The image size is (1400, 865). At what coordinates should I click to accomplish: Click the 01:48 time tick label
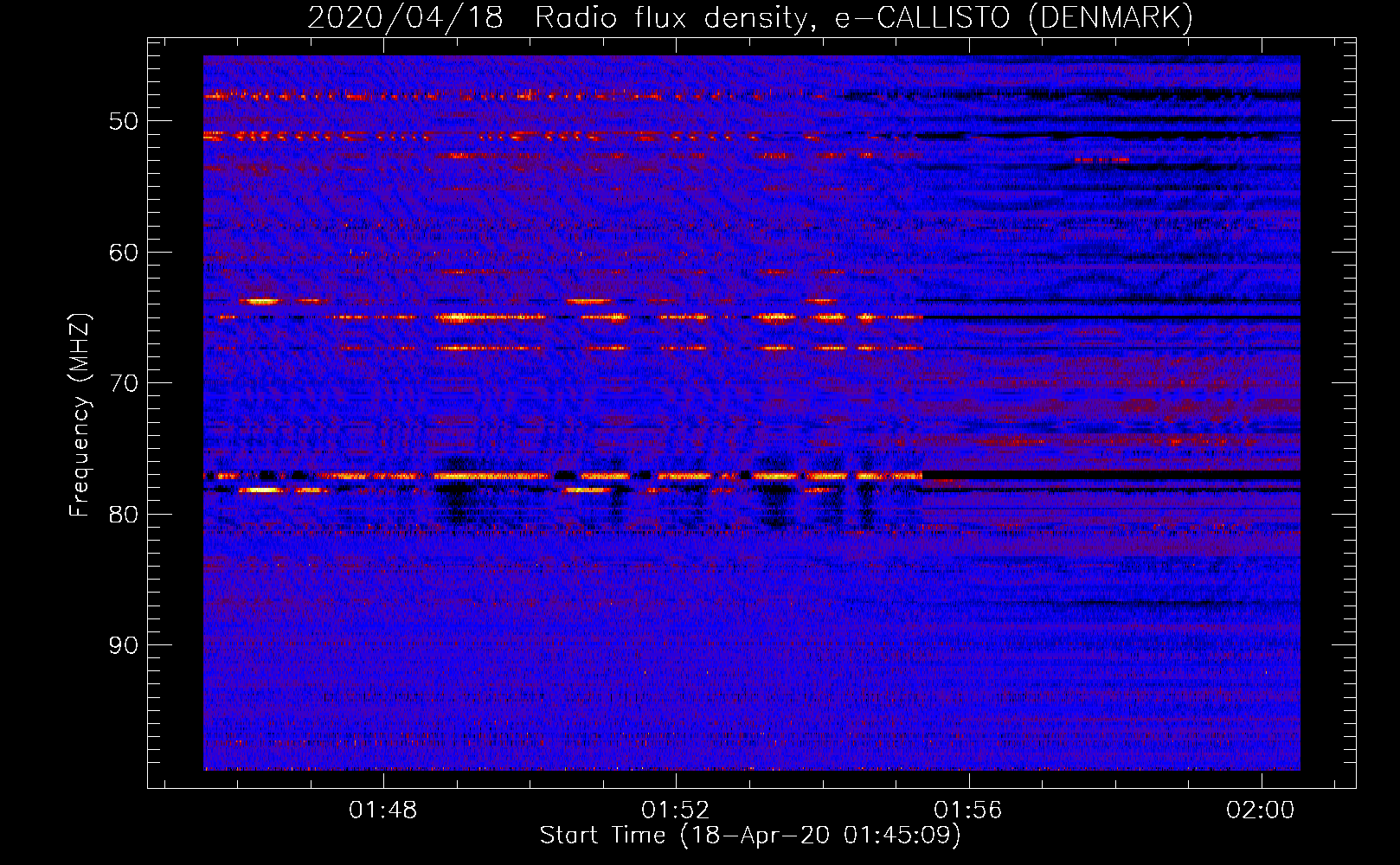click(382, 810)
